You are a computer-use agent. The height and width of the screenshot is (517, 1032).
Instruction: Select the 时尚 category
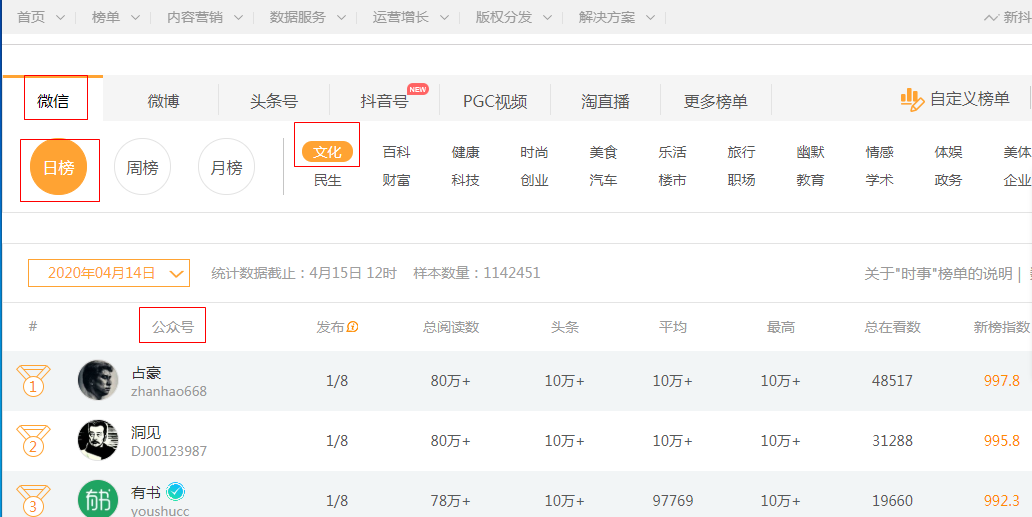click(534, 152)
